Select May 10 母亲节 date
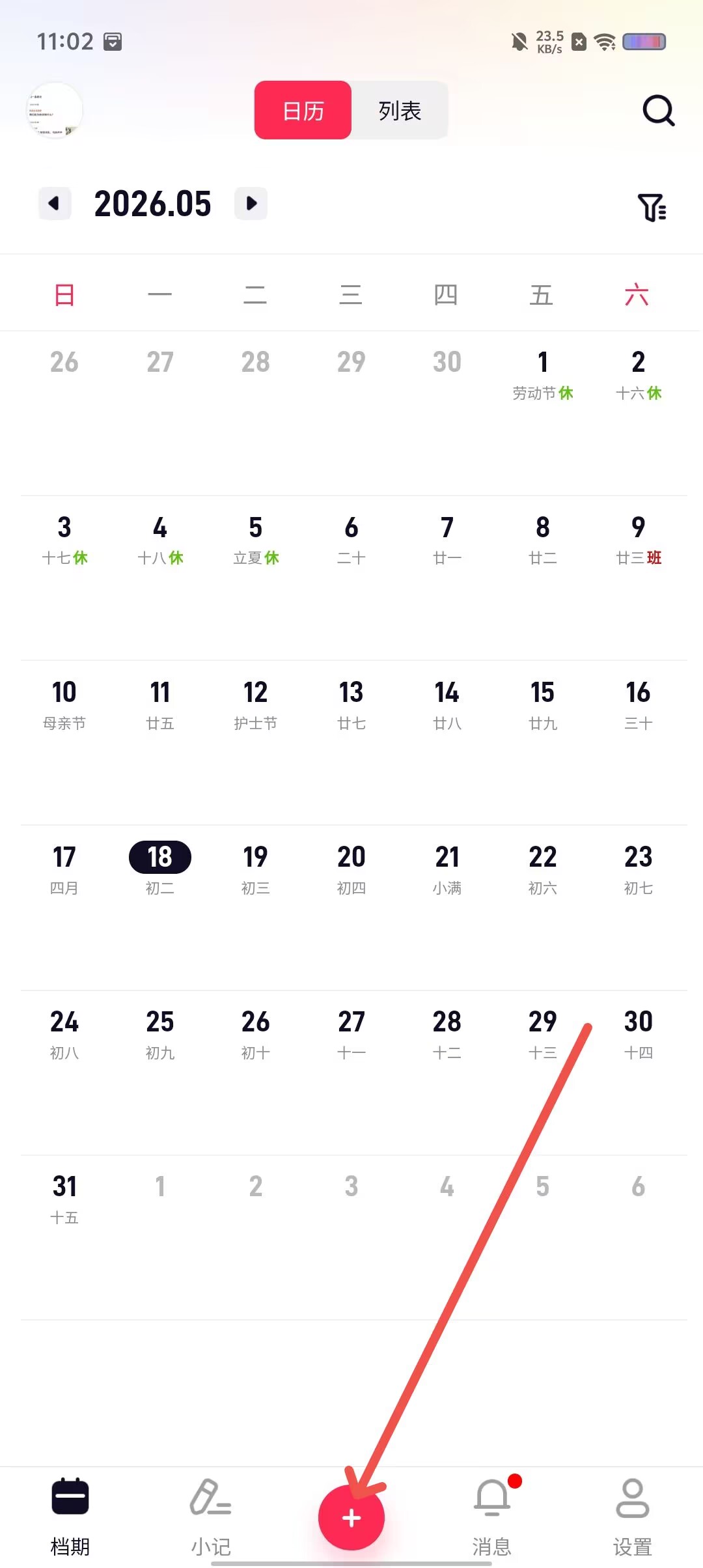 tap(64, 705)
